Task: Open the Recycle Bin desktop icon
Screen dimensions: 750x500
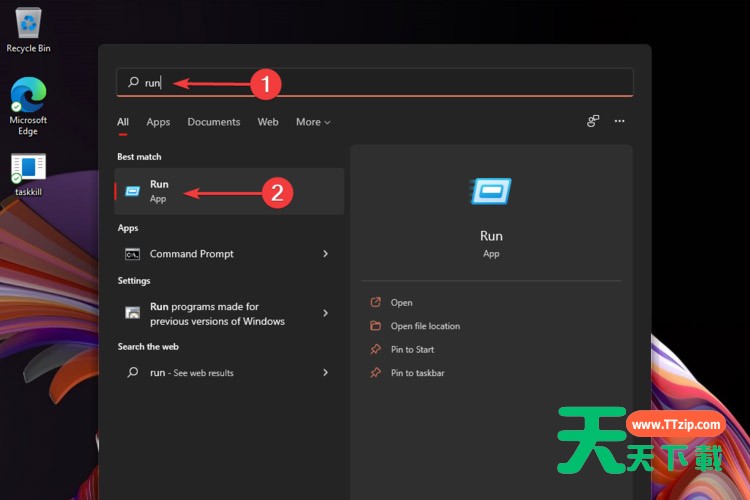Action: (x=28, y=24)
